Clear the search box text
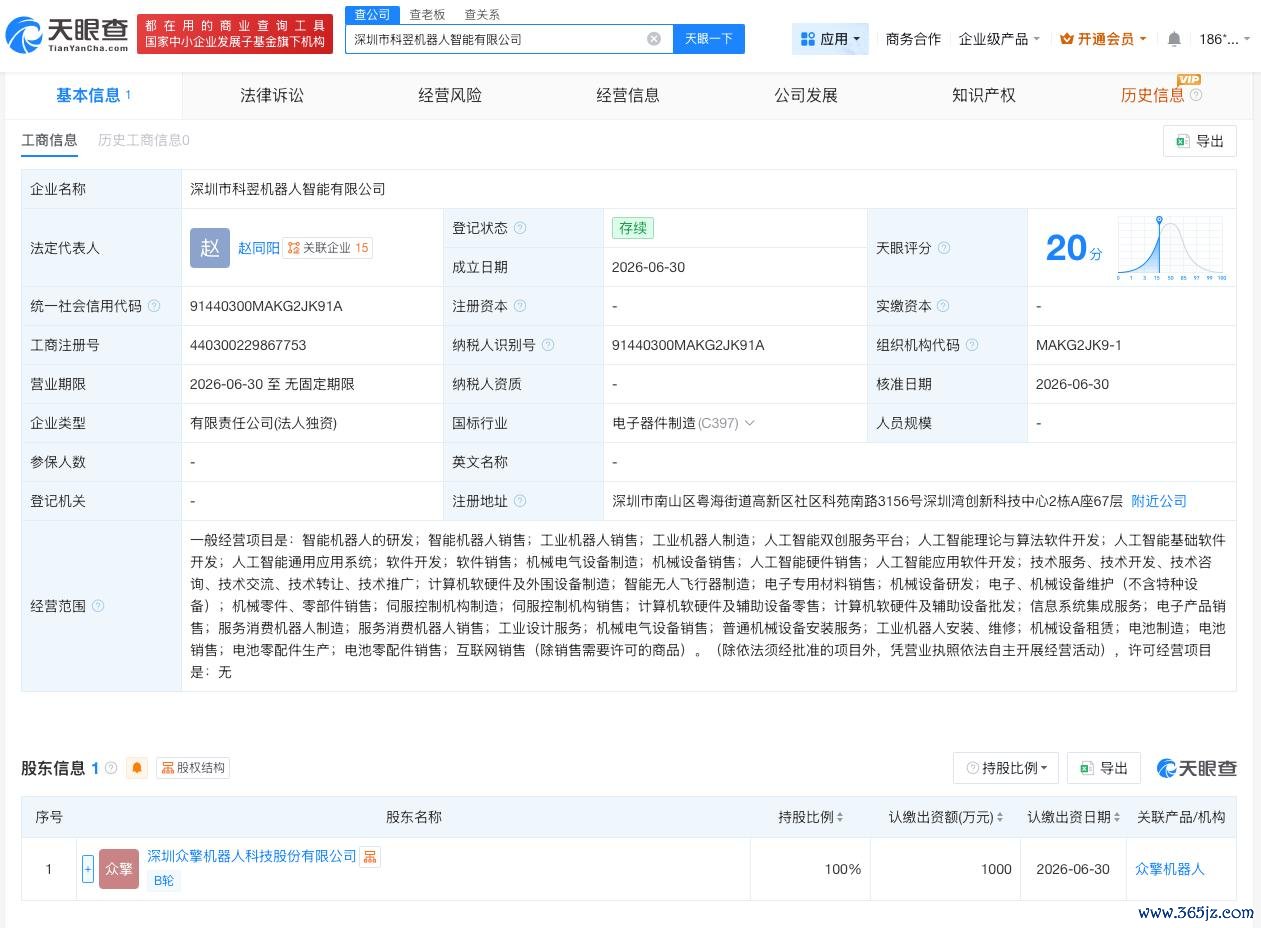 click(x=654, y=39)
